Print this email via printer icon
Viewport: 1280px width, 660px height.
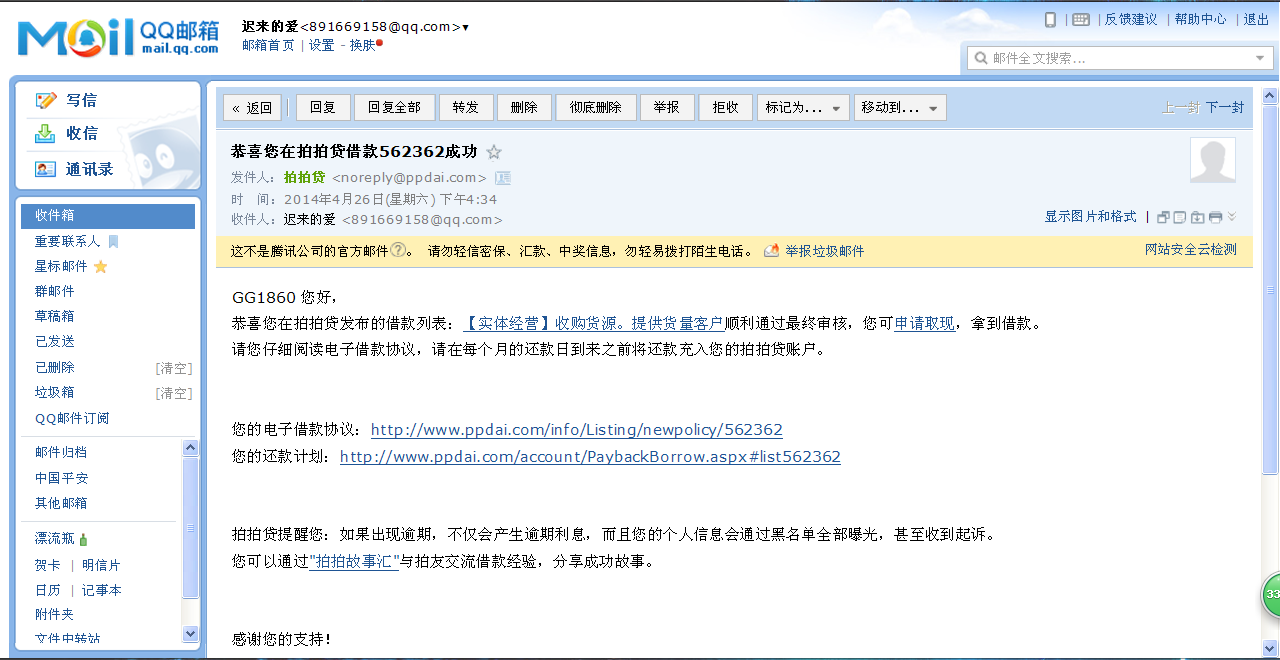coord(1215,217)
